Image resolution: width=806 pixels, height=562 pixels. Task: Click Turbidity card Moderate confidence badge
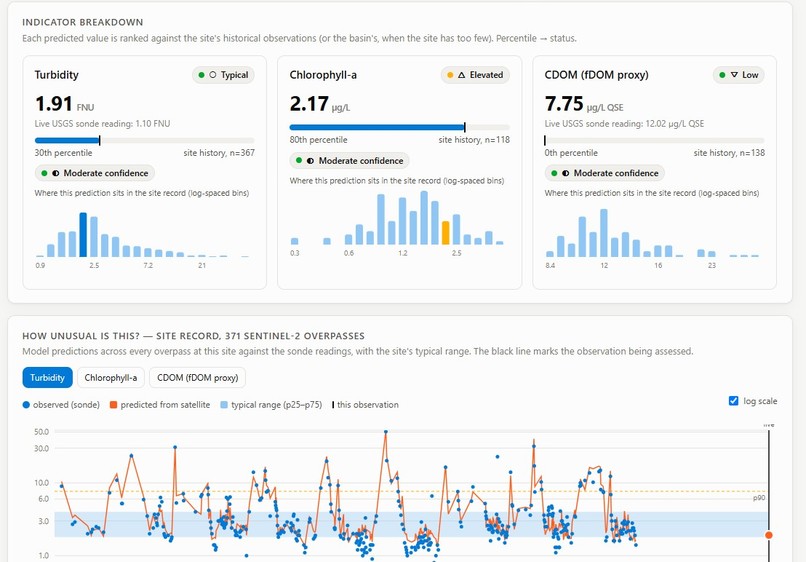[95, 173]
